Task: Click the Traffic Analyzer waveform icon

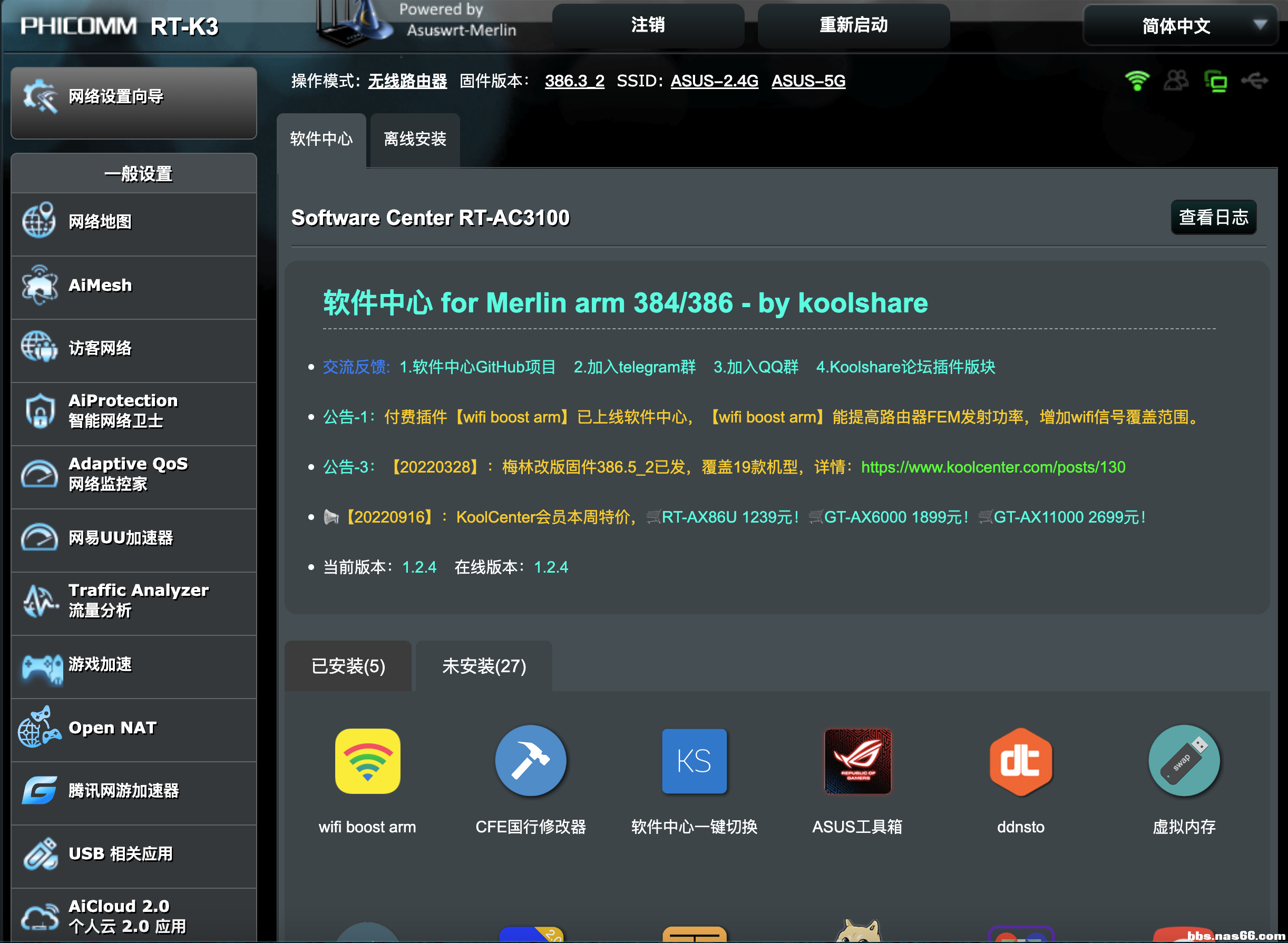Action: [x=40, y=601]
